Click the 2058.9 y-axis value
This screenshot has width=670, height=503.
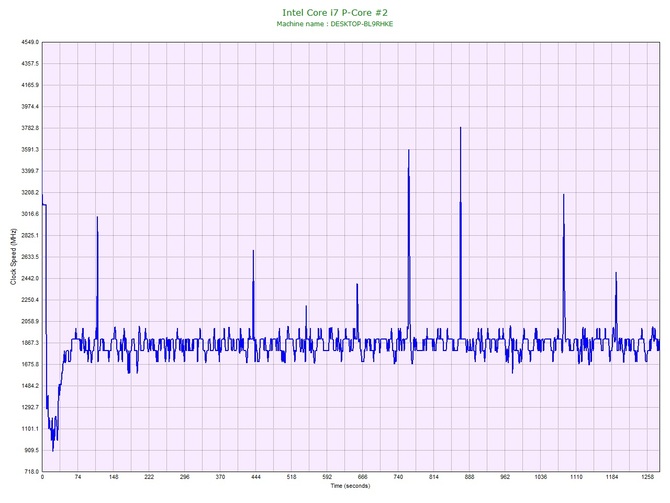(x=30, y=321)
